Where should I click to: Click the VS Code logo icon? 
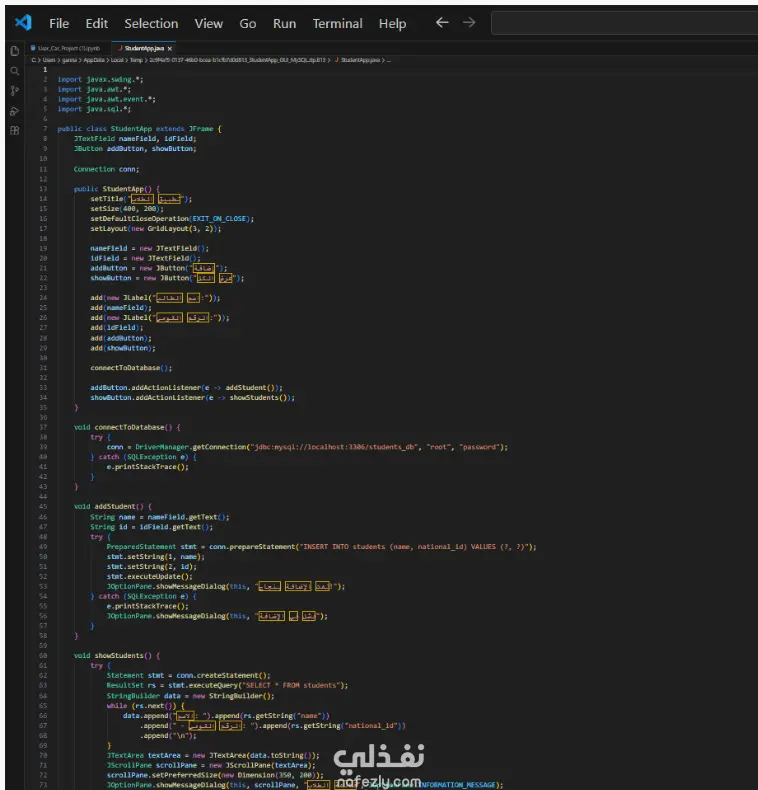click(x=23, y=23)
